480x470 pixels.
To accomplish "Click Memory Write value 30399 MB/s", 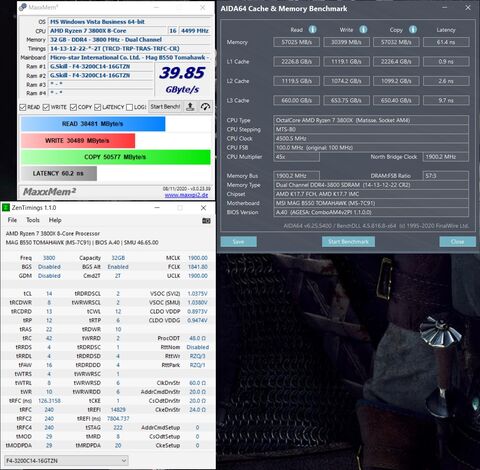I will 346,42.
